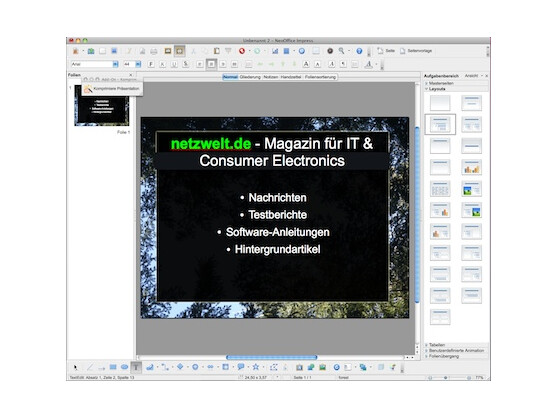Select the callout speech bubble tool
This screenshot has height=418, width=557.
pyautogui.click(x=240, y=367)
